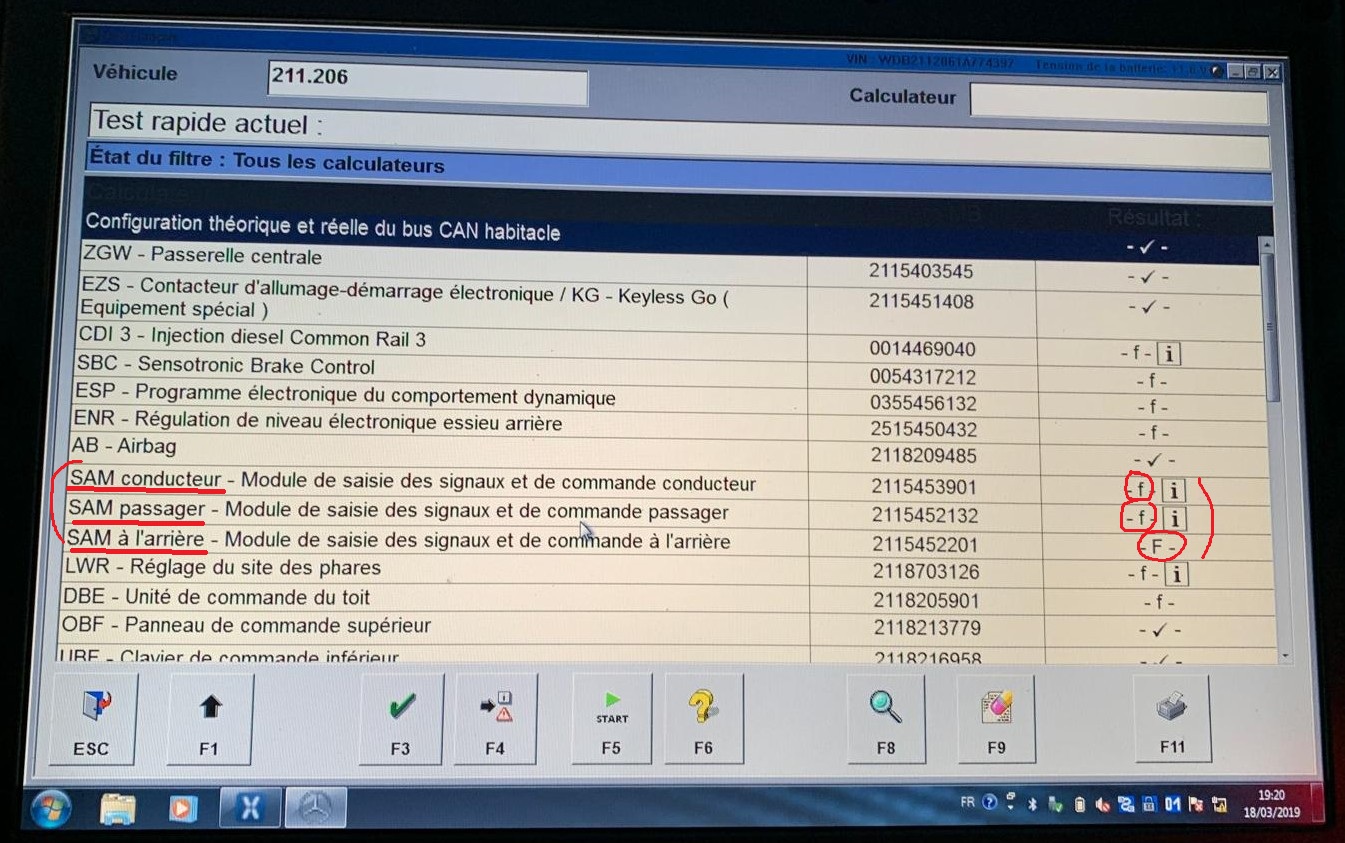Click the empty Calculateur field

pyautogui.click(x=1119, y=103)
